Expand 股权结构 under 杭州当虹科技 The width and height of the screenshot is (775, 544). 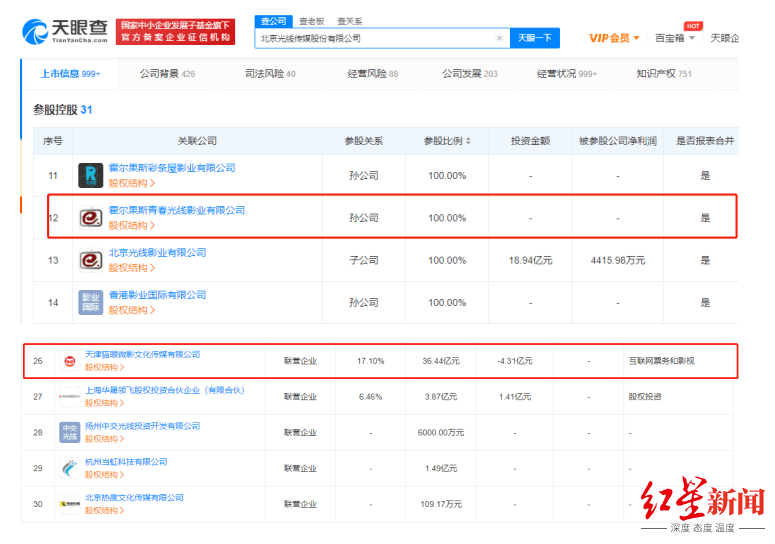[x=104, y=475]
